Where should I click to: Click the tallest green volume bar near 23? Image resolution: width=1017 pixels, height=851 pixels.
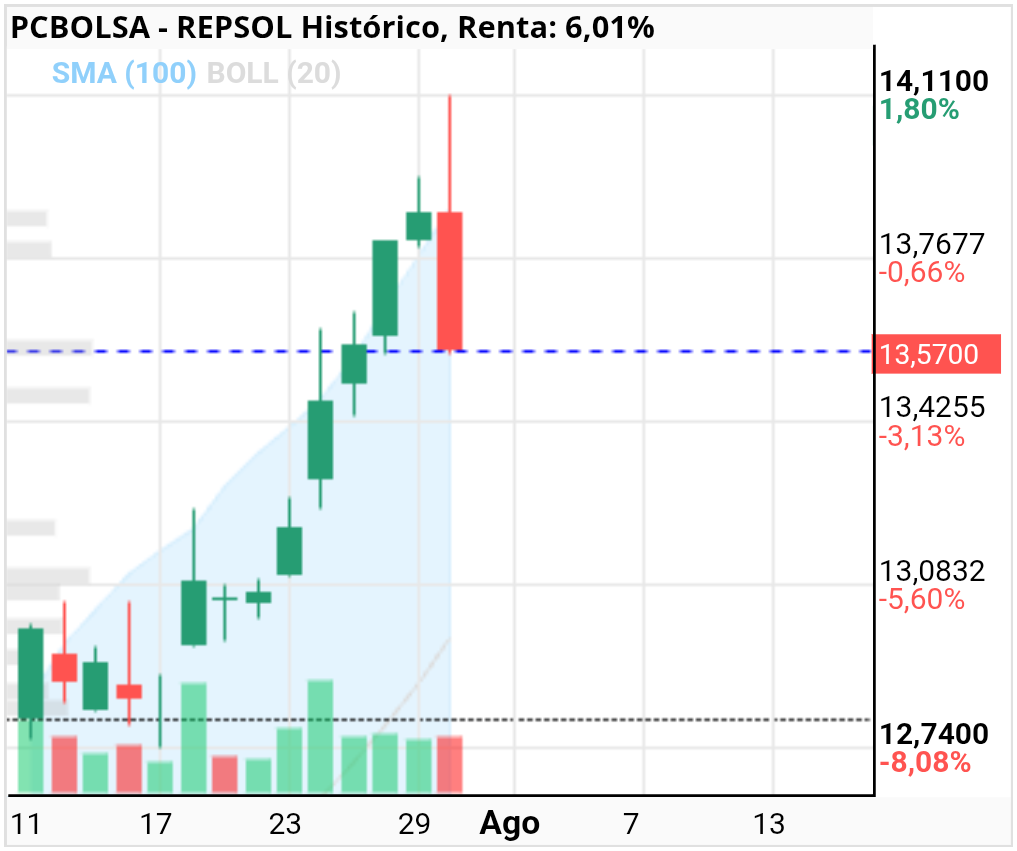tap(320, 736)
